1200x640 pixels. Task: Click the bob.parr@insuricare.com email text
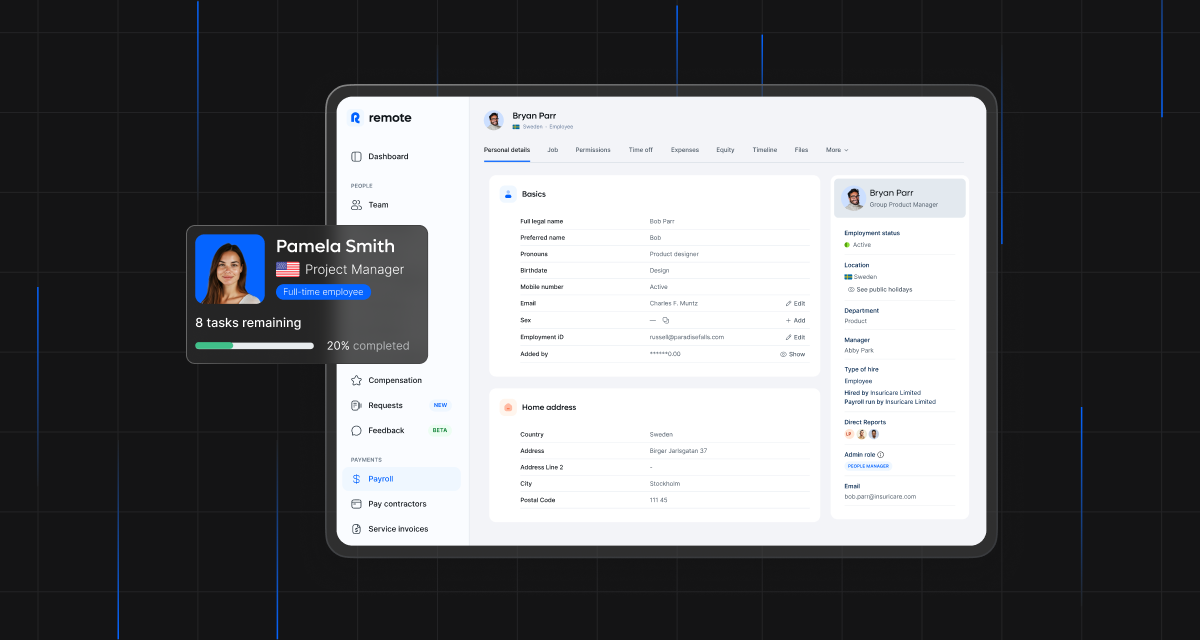point(880,497)
